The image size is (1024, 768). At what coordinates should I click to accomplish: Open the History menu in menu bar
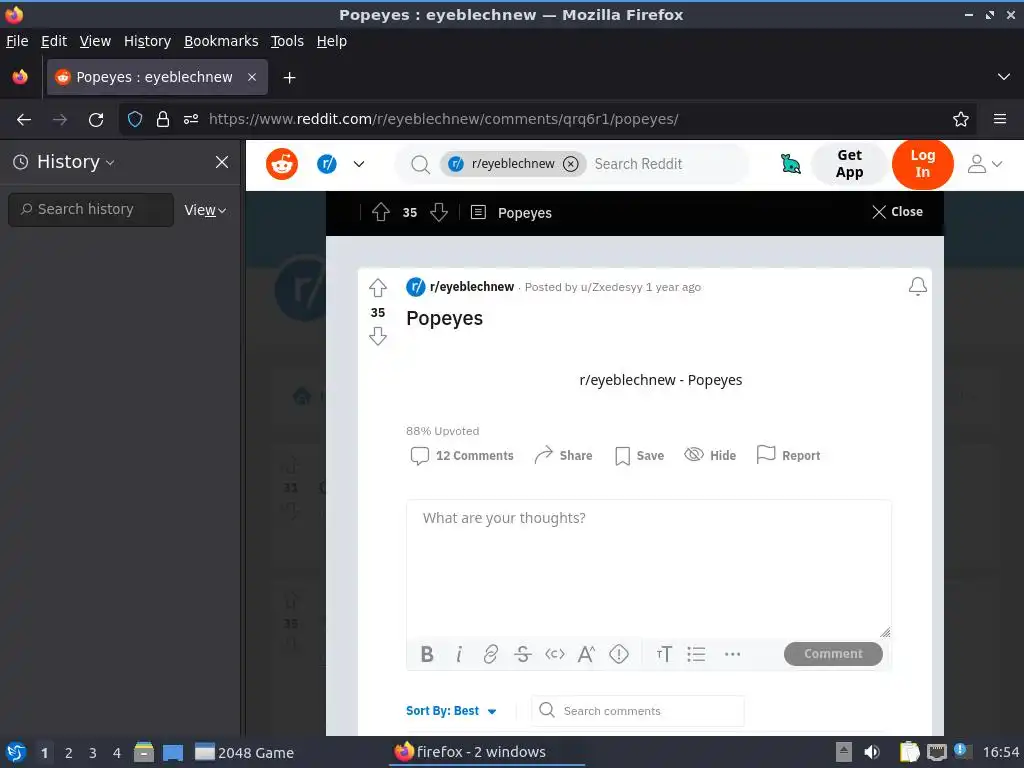coord(147,41)
